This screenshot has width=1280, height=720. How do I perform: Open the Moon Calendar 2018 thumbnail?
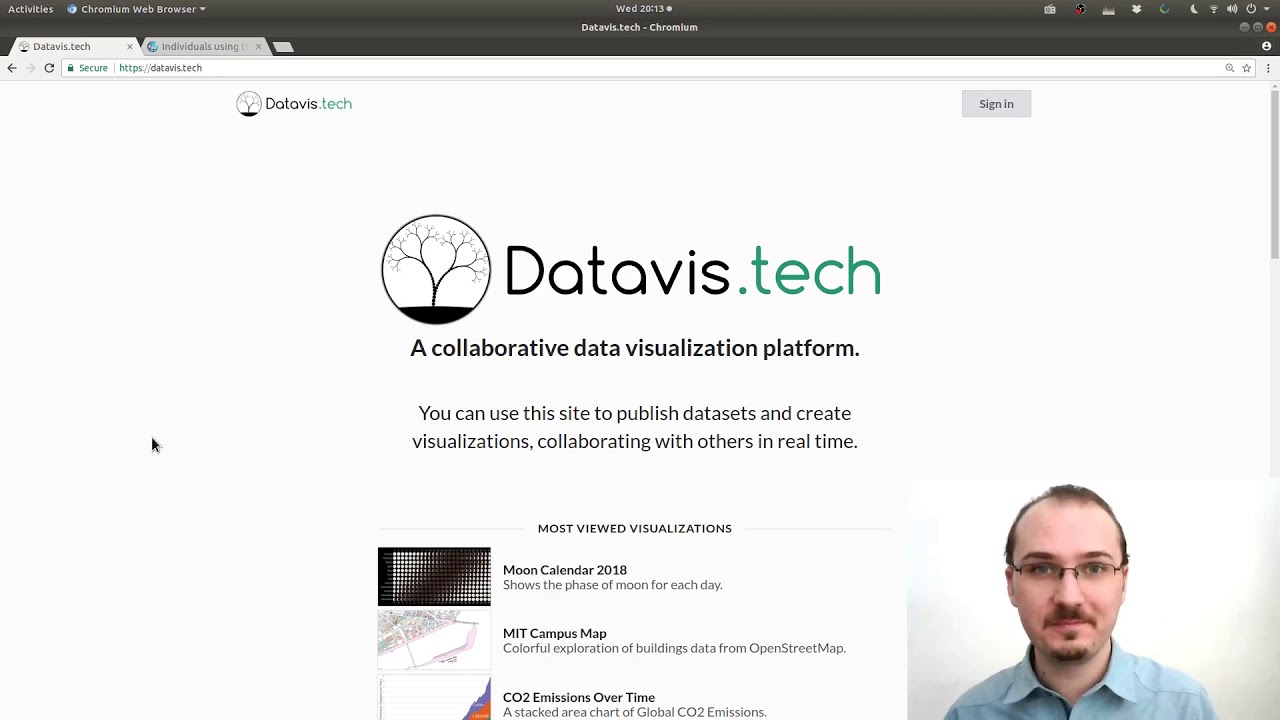(x=434, y=576)
